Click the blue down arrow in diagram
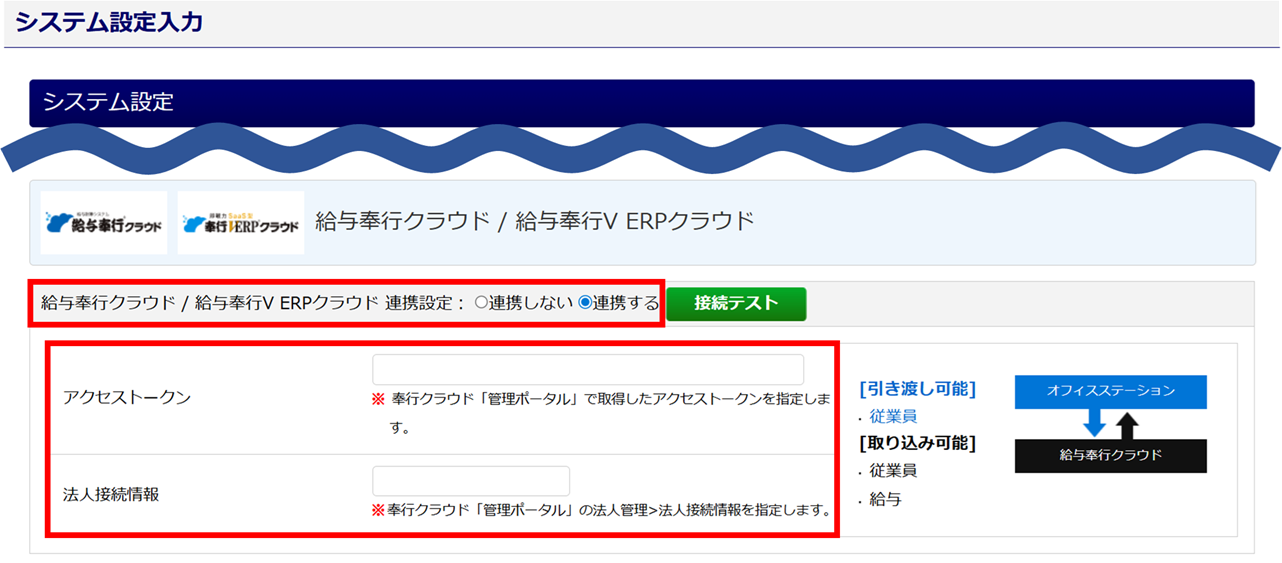The height and width of the screenshot is (563, 1282). coord(1094,422)
